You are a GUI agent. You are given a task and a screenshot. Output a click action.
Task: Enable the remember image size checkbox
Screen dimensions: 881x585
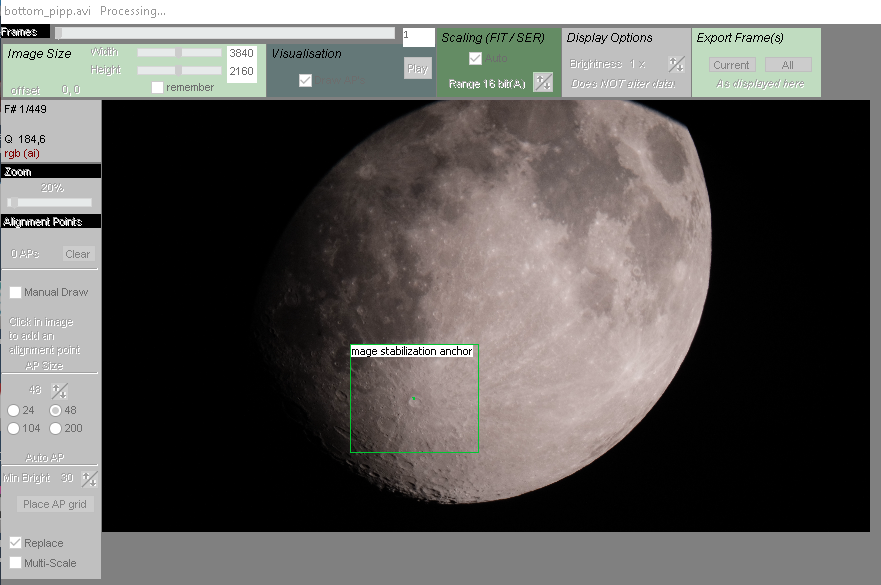click(x=158, y=88)
